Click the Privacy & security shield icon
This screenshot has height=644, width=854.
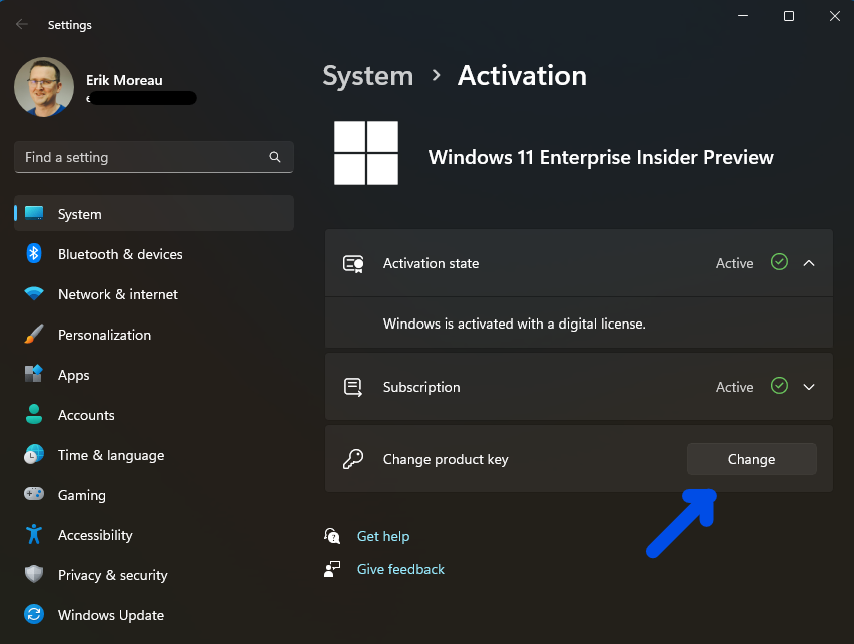point(34,575)
